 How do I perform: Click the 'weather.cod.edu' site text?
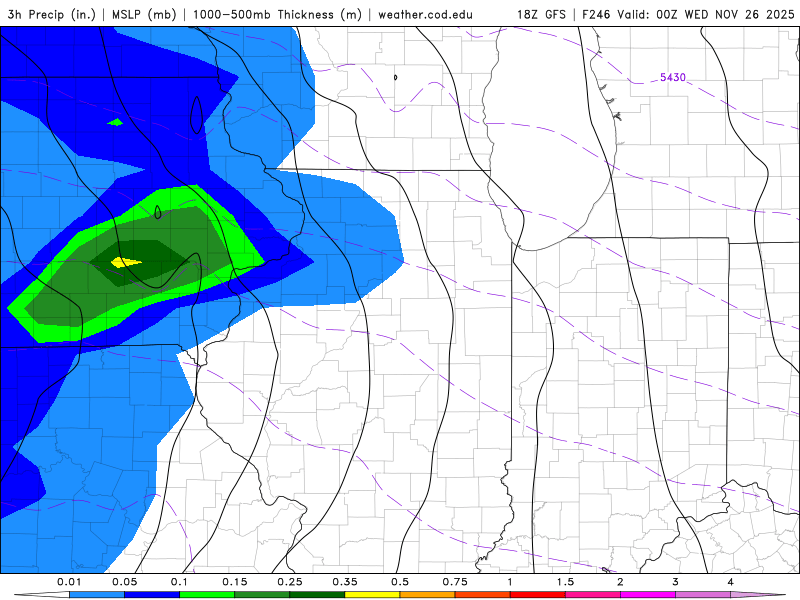[x=425, y=14]
